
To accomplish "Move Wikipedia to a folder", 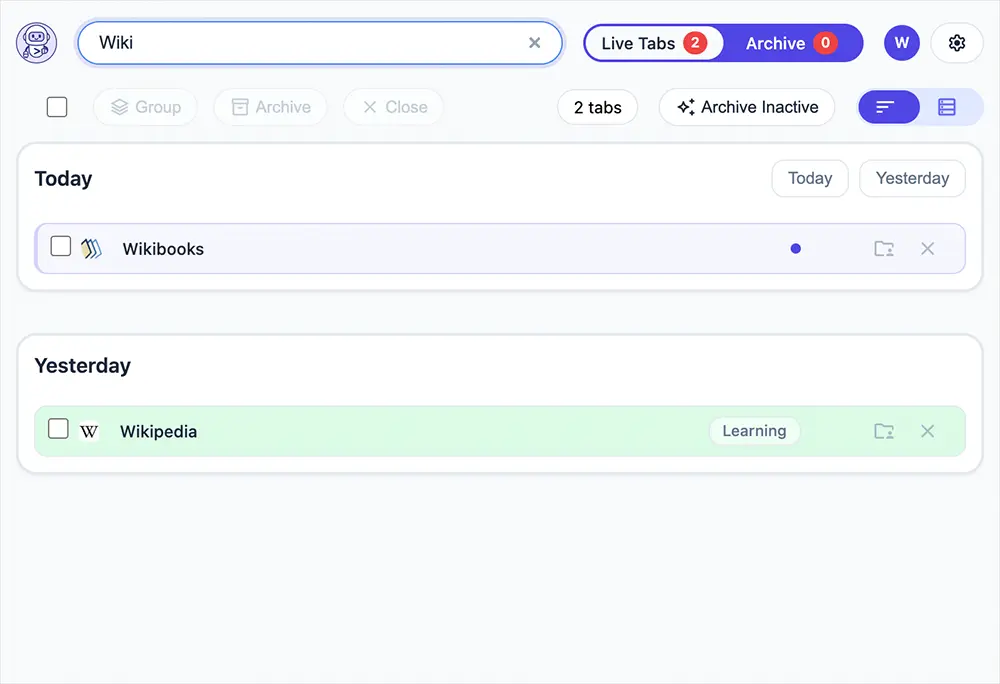I will pos(883,432).
